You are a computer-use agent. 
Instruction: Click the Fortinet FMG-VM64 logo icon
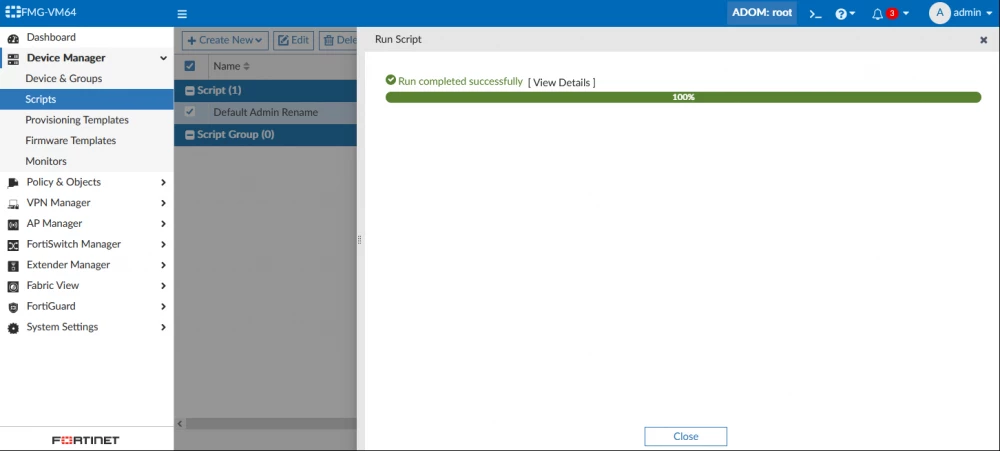[x=13, y=12]
